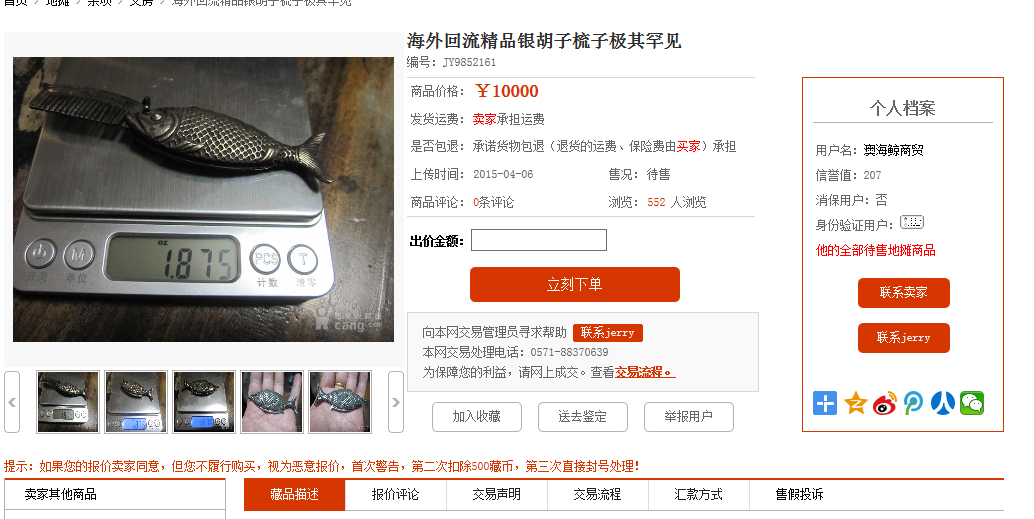Share via the green WeChat icon
Image resolution: width=1034 pixels, height=519 pixels.
click(x=972, y=403)
